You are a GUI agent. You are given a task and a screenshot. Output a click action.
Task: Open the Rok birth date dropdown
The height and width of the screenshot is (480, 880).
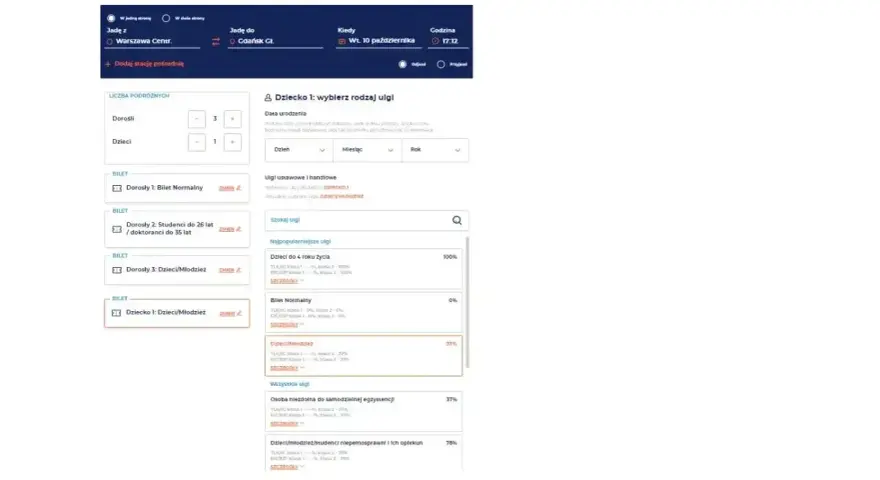click(x=435, y=150)
